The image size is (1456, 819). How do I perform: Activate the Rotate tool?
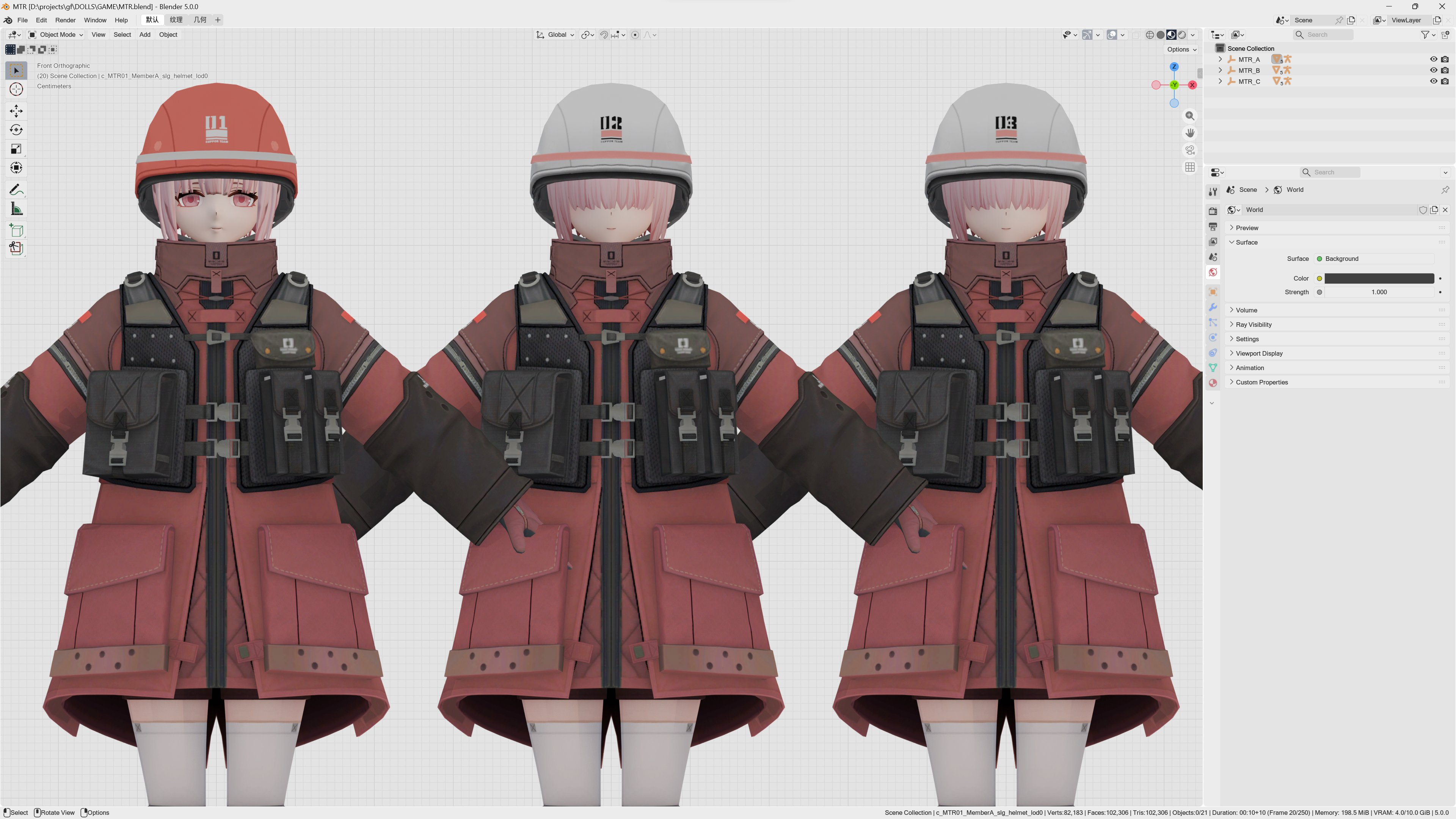coord(16,130)
